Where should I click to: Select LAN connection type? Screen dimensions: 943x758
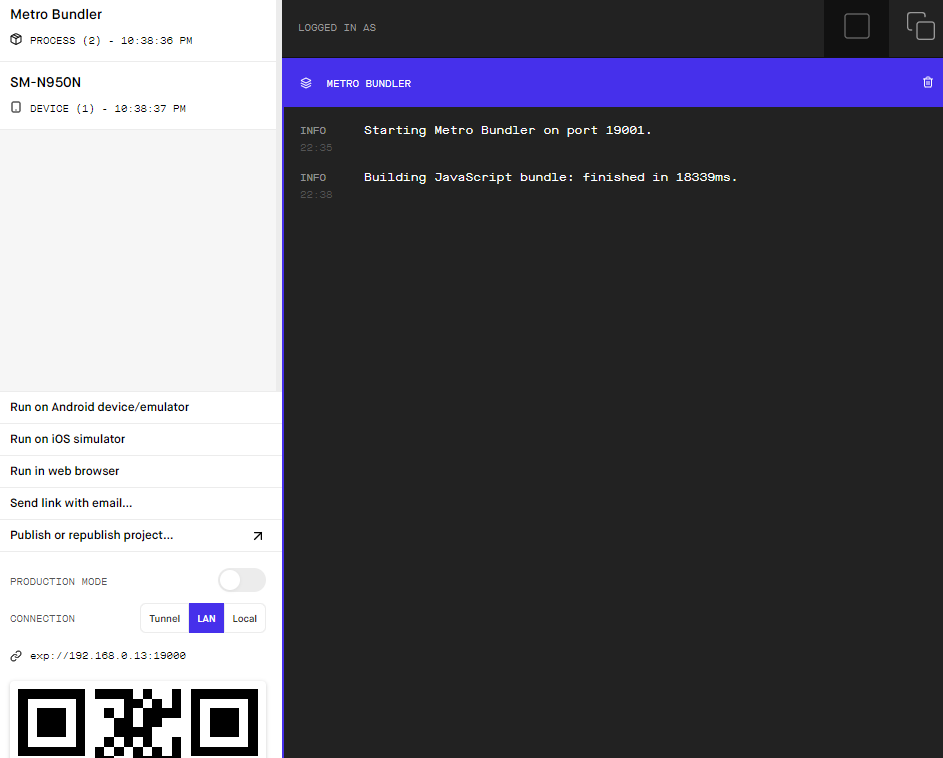[x=206, y=618]
